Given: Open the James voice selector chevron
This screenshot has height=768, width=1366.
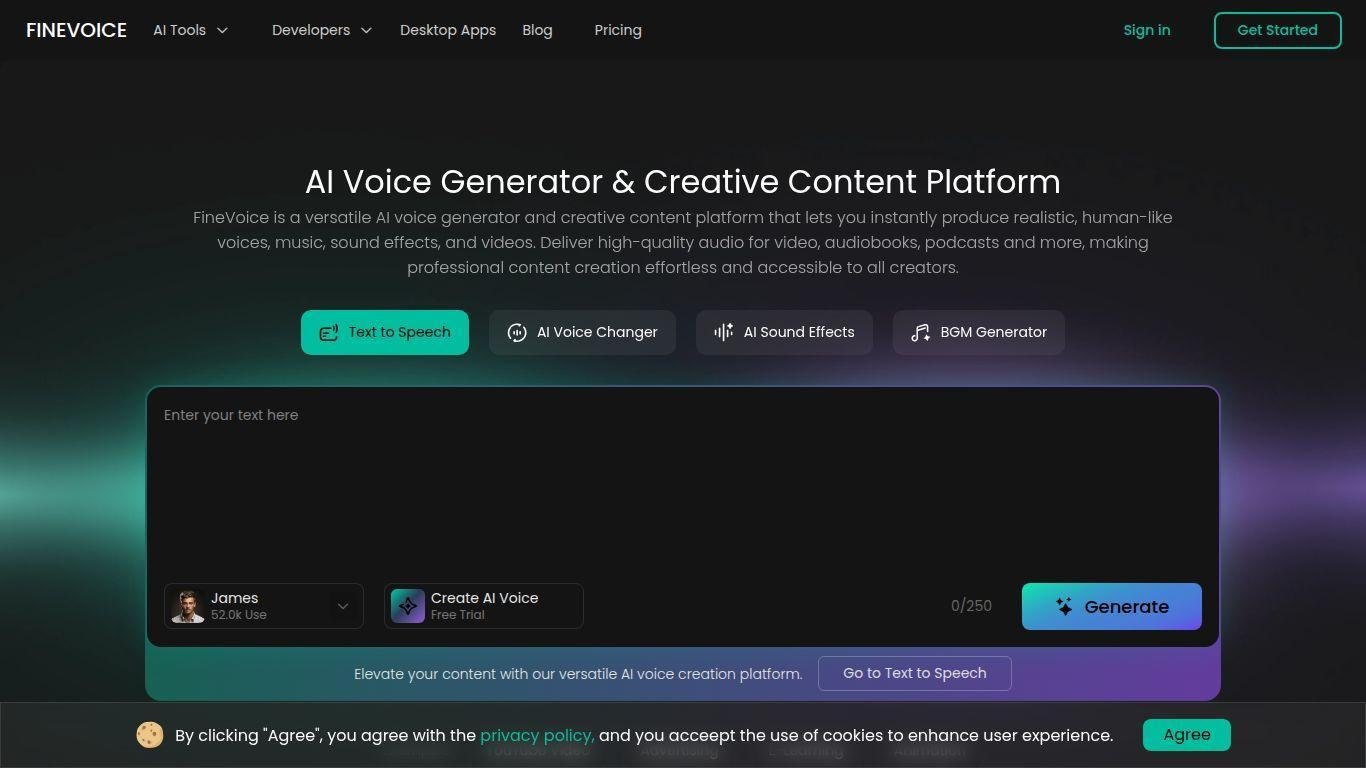Looking at the screenshot, I should coord(343,606).
